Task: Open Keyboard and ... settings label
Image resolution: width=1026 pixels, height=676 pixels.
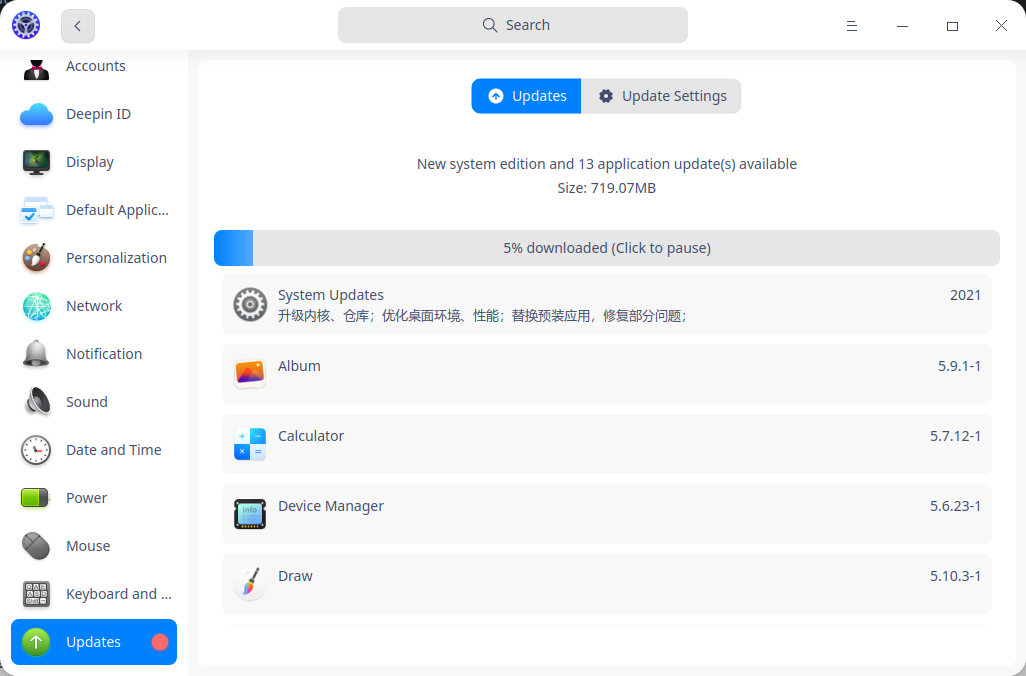Action: 119,594
